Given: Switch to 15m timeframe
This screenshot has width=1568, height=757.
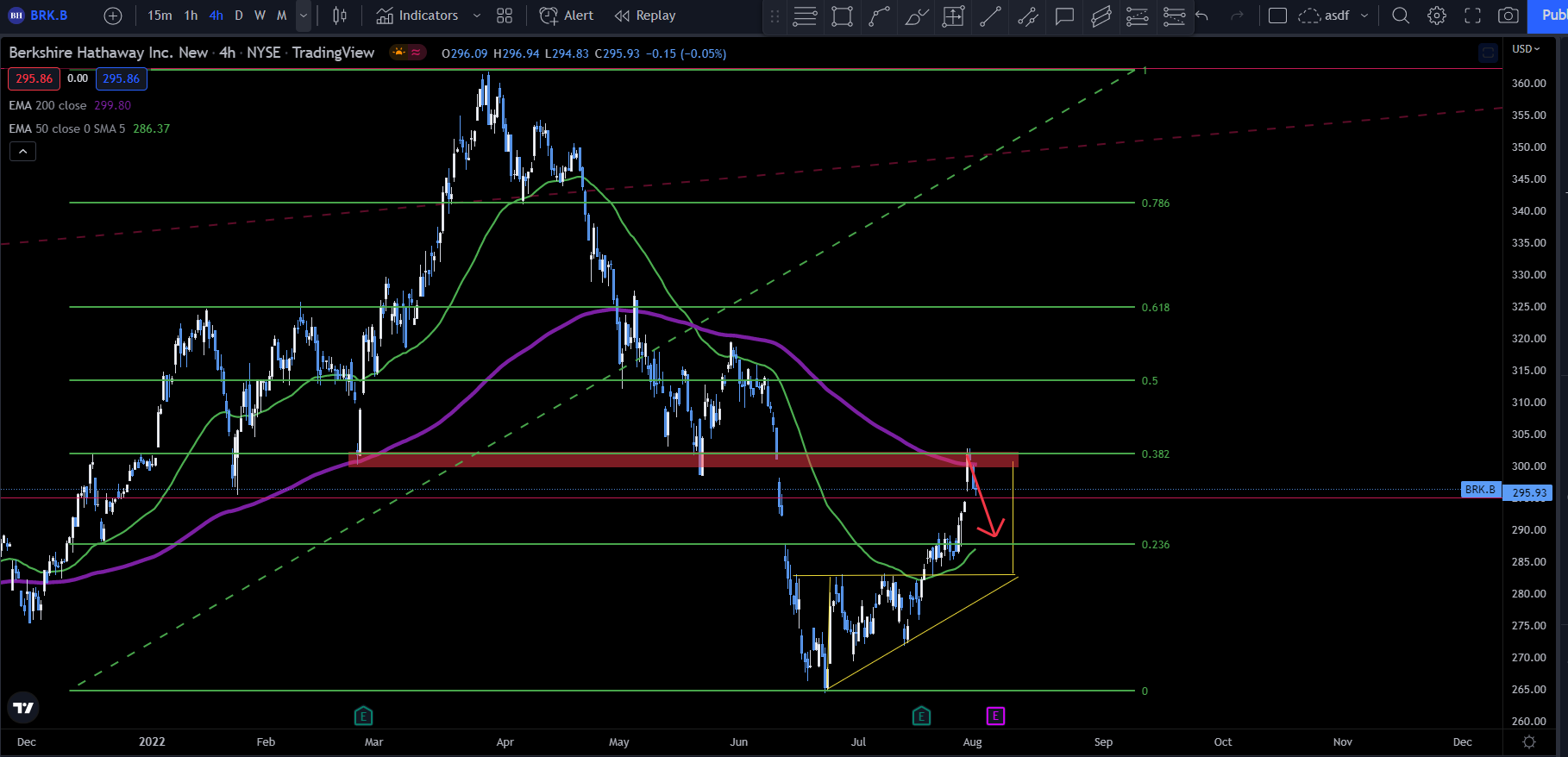Looking at the screenshot, I should coord(160,16).
